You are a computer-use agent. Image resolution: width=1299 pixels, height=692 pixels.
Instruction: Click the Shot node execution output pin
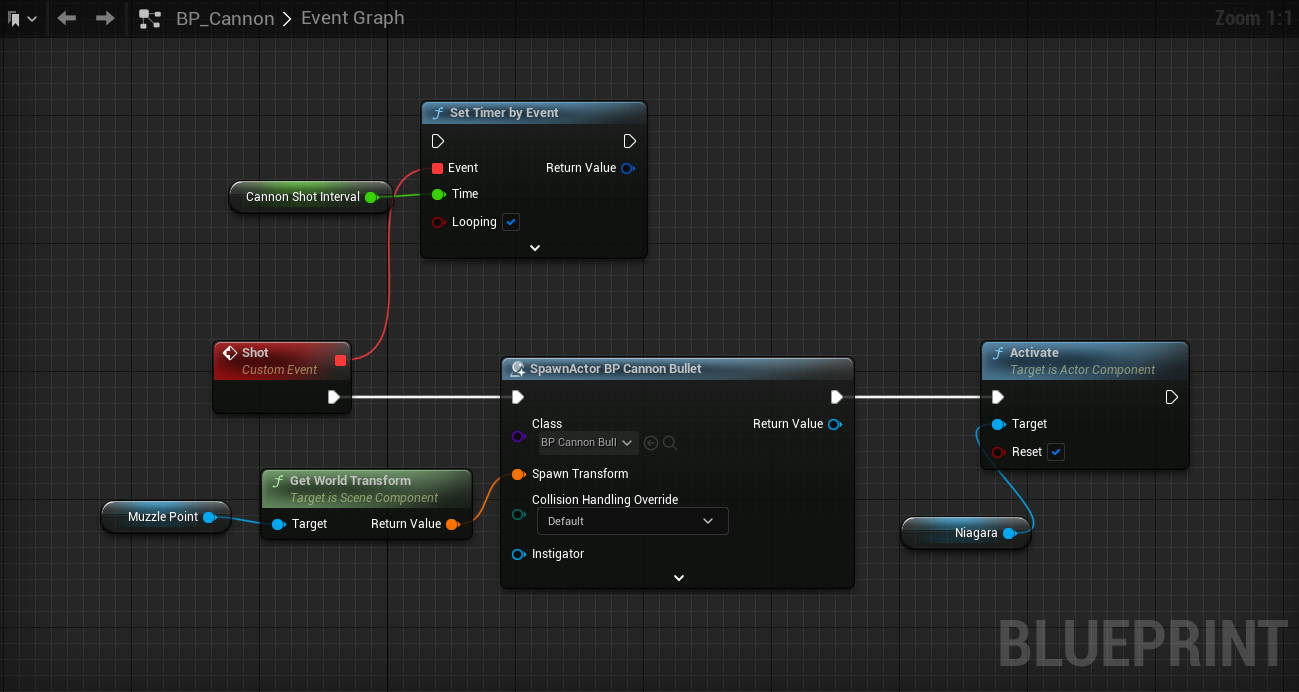334,397
